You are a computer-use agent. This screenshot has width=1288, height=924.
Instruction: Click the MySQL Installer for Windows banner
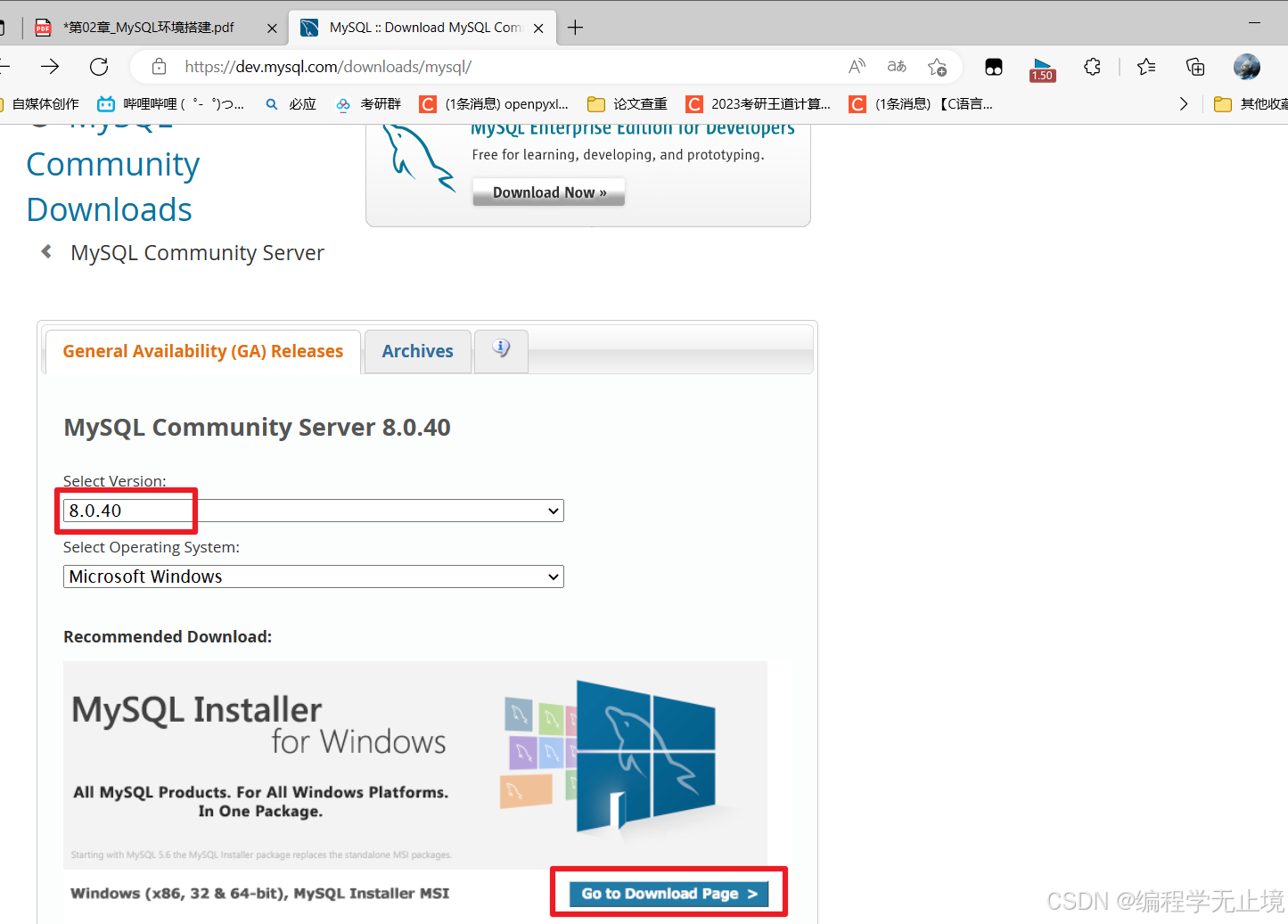pyautogui.click(x=415, y=765)
